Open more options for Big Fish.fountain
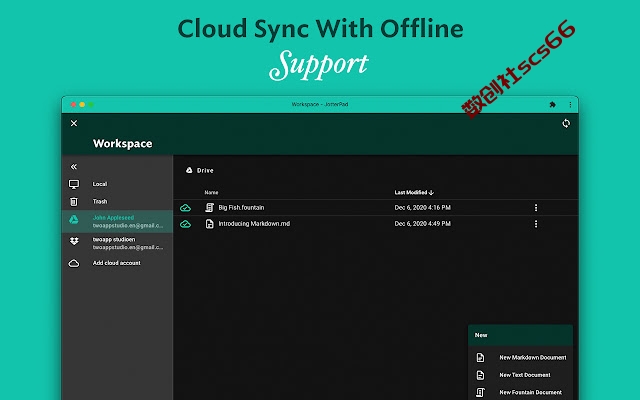640x400 pixels. point(536,208)
